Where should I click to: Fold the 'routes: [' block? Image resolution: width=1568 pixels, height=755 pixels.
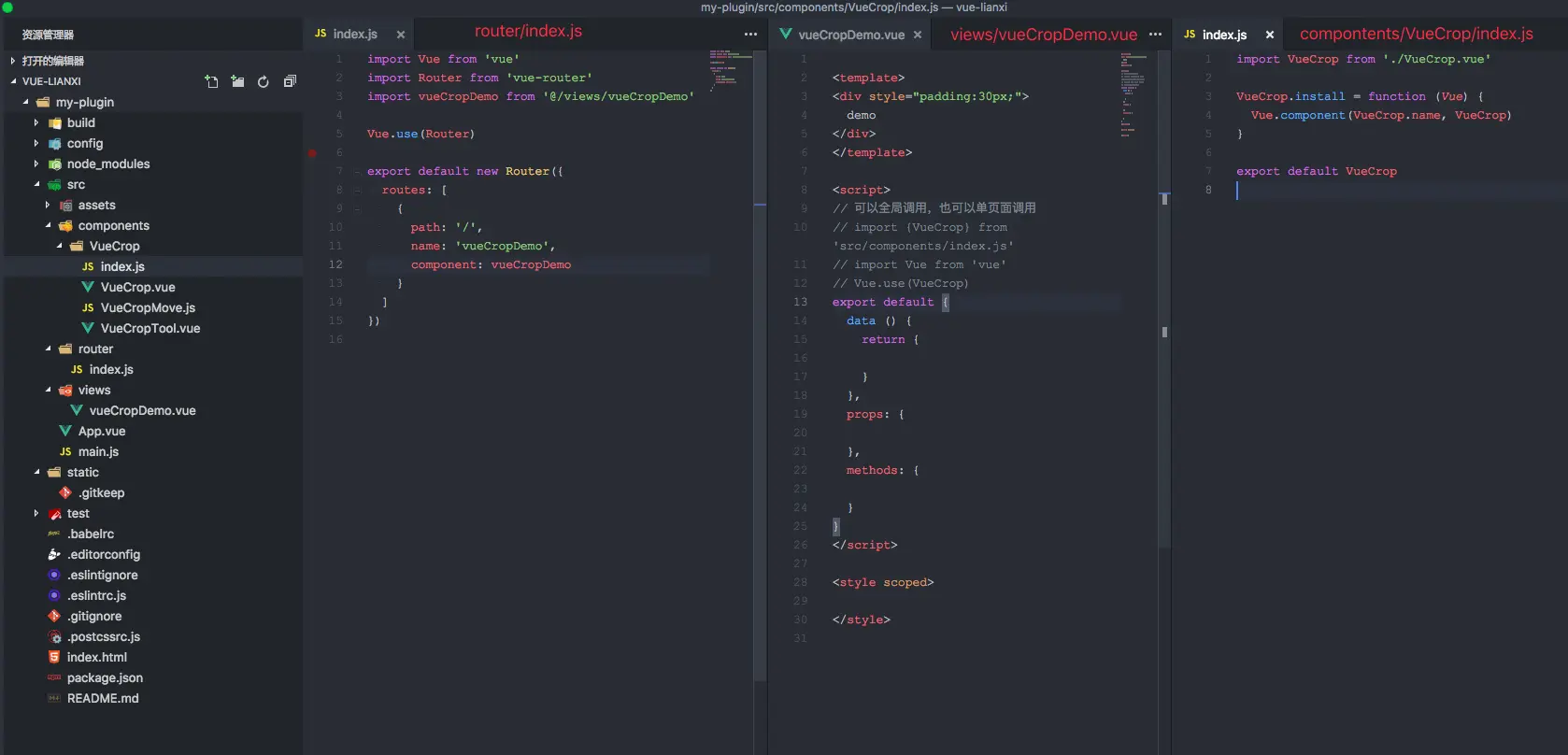357,191
